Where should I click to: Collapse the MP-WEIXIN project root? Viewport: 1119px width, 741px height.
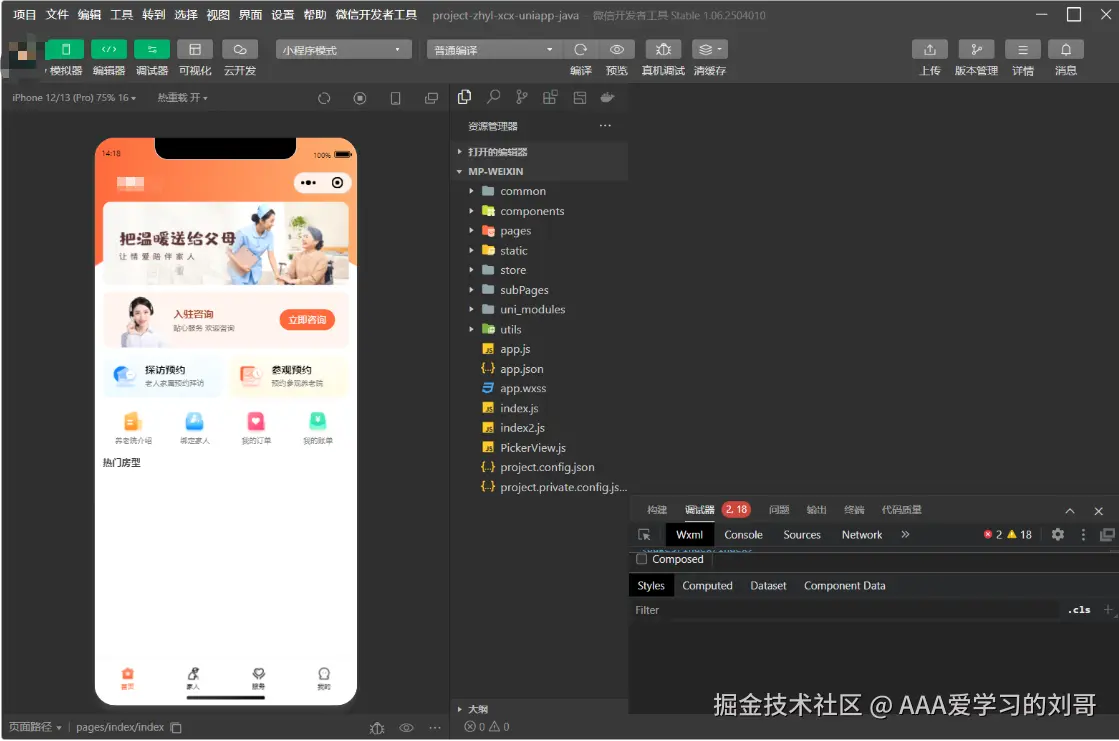tap(460, 171)
